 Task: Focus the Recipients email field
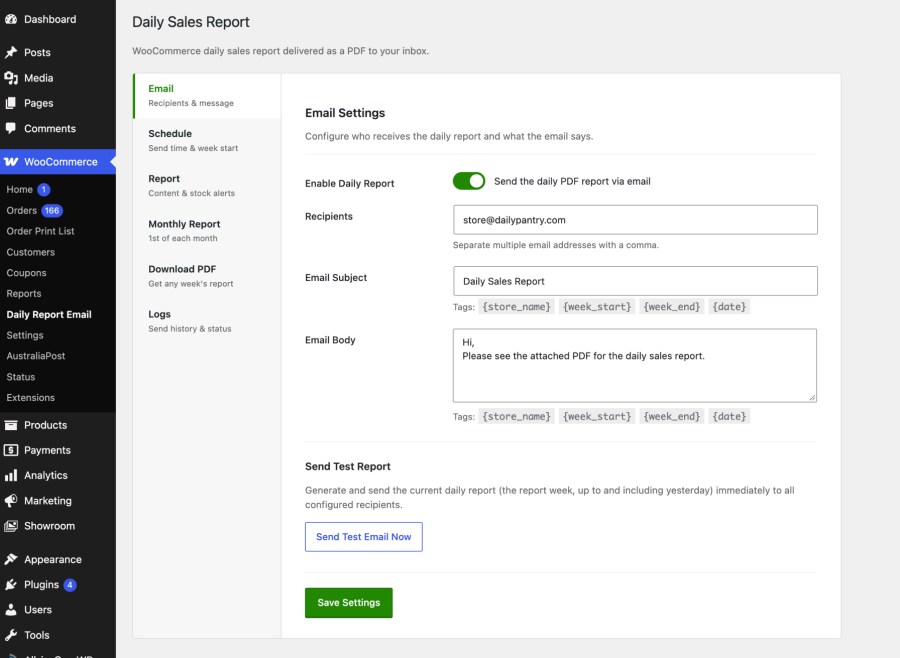click(x=635, y=220)
